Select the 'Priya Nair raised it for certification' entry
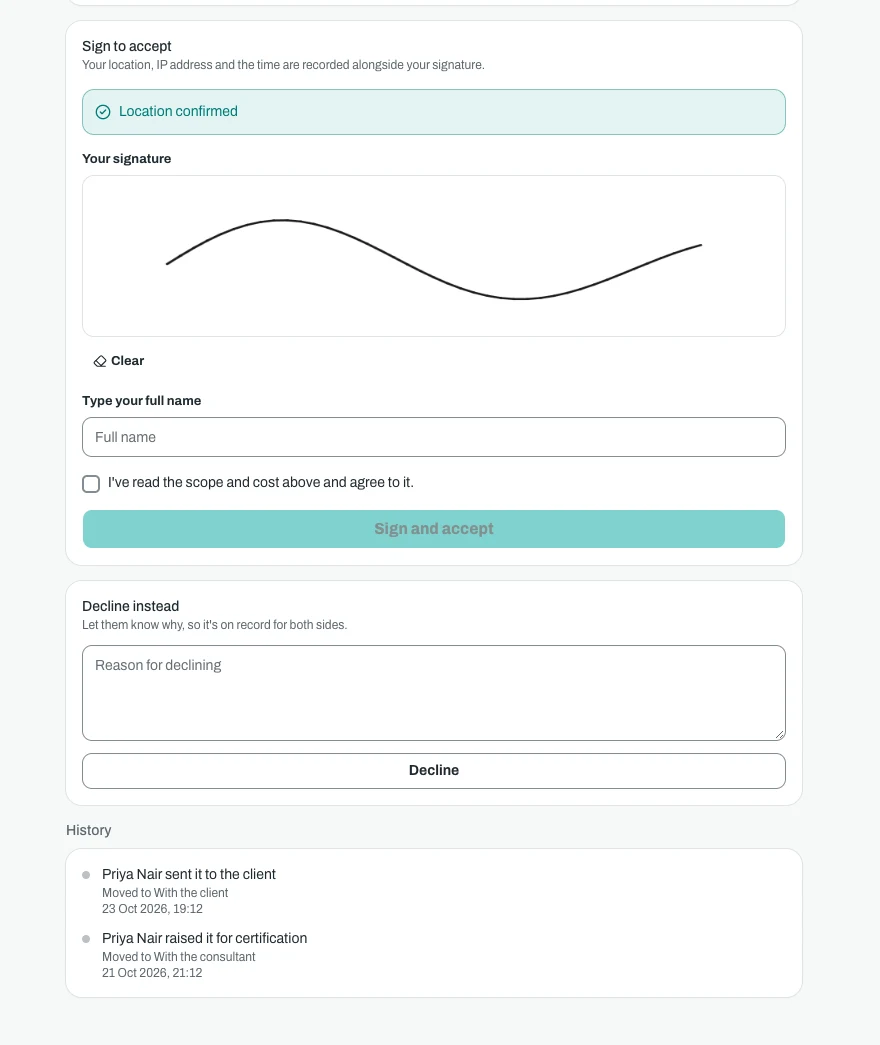880x1045 pixels. [205, 938]
